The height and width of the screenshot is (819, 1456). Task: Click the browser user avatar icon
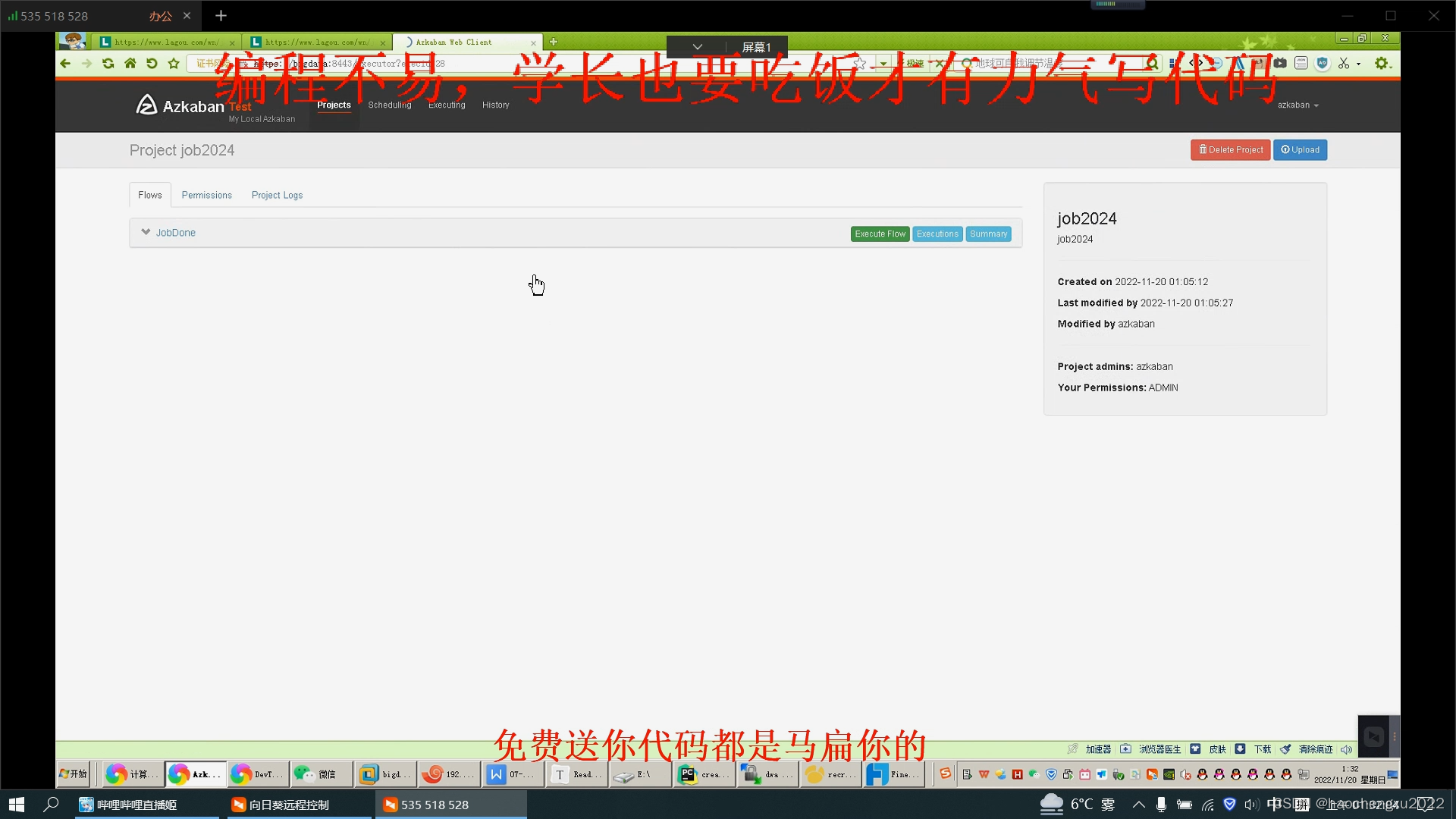73,41
